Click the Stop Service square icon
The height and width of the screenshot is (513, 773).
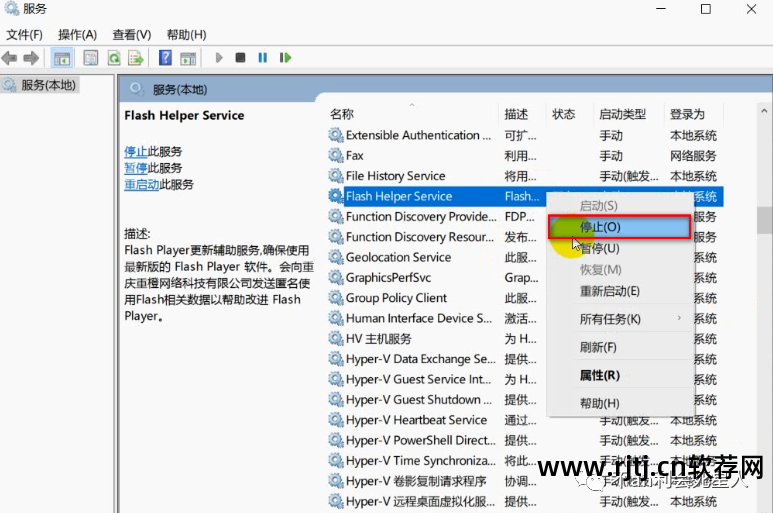click(240, 58)
